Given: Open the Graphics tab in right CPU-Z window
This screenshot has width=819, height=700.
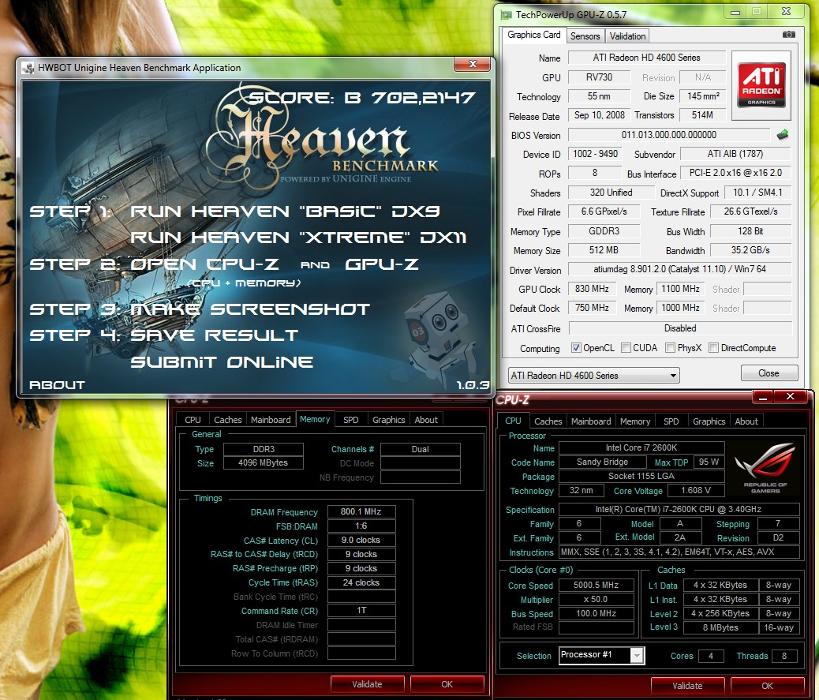Looking at the screenshot, I should (709, 422).
